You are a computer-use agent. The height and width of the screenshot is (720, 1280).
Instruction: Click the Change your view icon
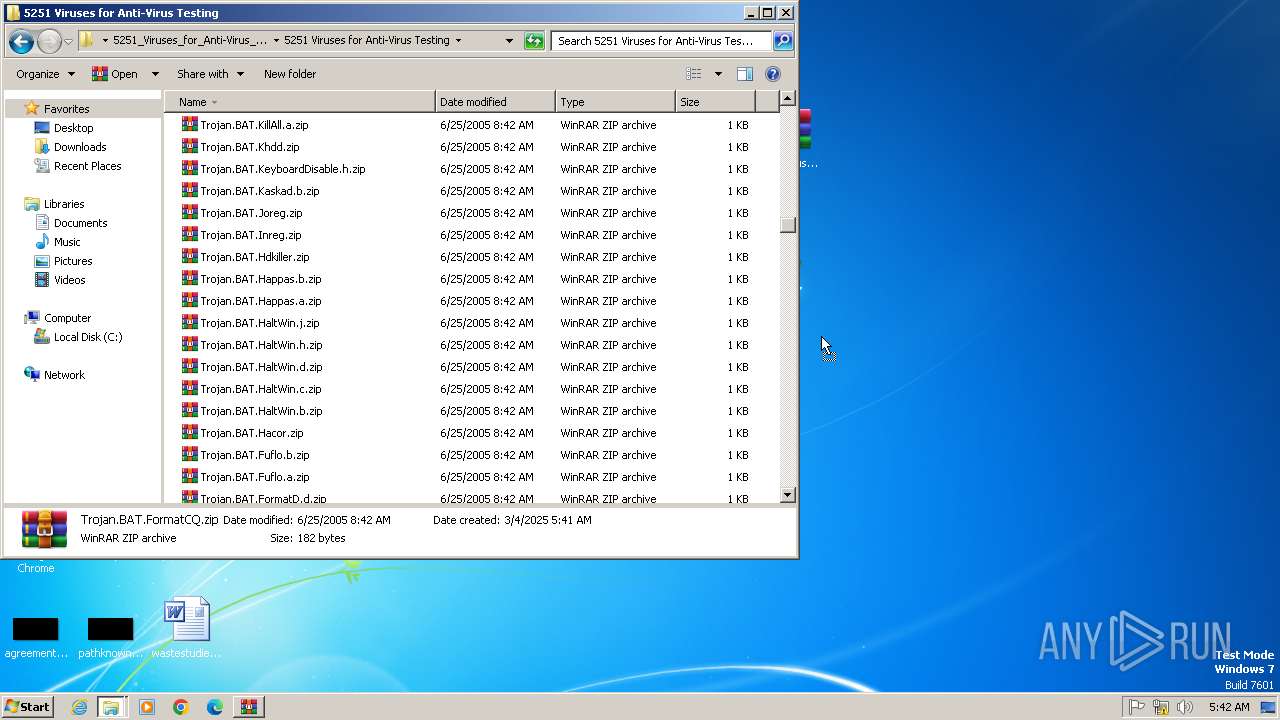pos(694,74)
